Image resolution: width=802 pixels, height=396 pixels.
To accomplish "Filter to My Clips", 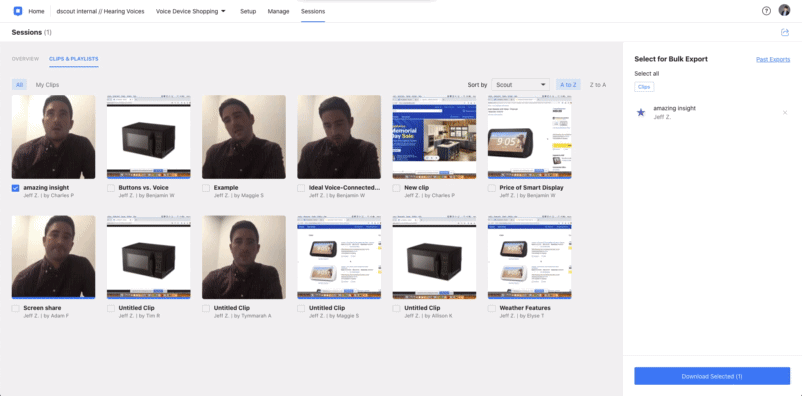I will tap(47, 84).
